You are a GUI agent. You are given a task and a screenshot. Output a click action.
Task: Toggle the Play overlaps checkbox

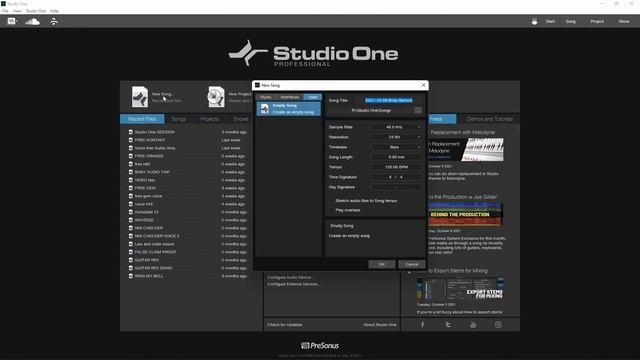tap(331, 210)
